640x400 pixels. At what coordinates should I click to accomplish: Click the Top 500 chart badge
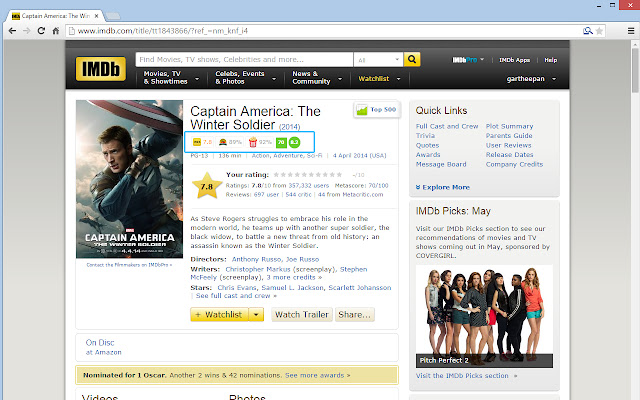377,110
